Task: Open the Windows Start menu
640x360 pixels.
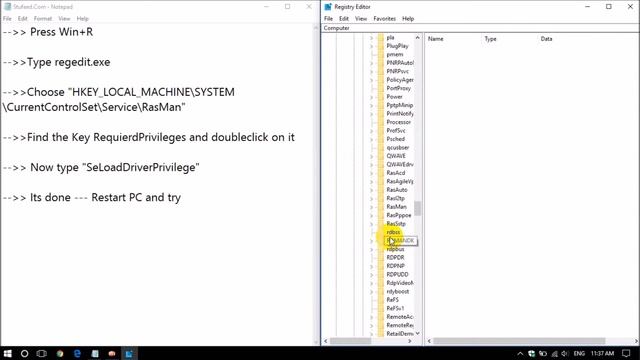Action: point(7,353)
